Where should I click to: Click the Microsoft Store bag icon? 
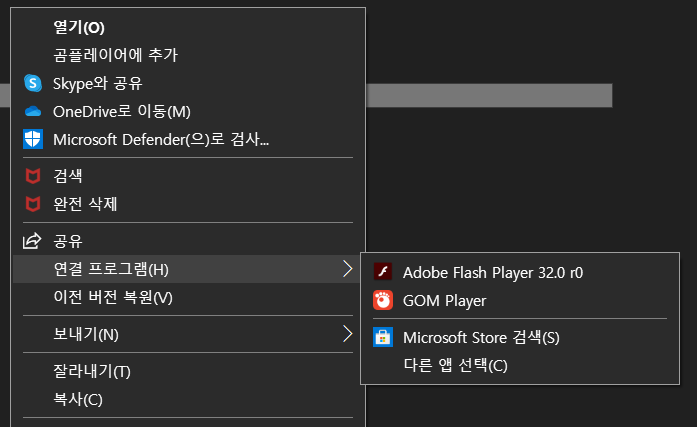[x=383, y=337]
